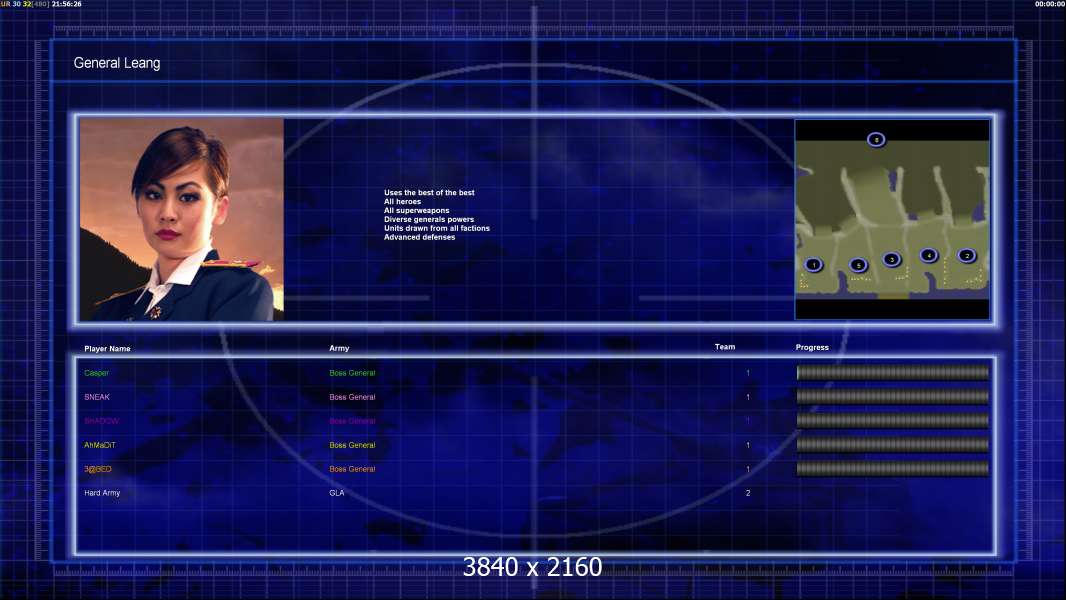Click 3@BED's loading progress bar
Viewport: 1066px width, 600px height.
[x=893, y=469]
